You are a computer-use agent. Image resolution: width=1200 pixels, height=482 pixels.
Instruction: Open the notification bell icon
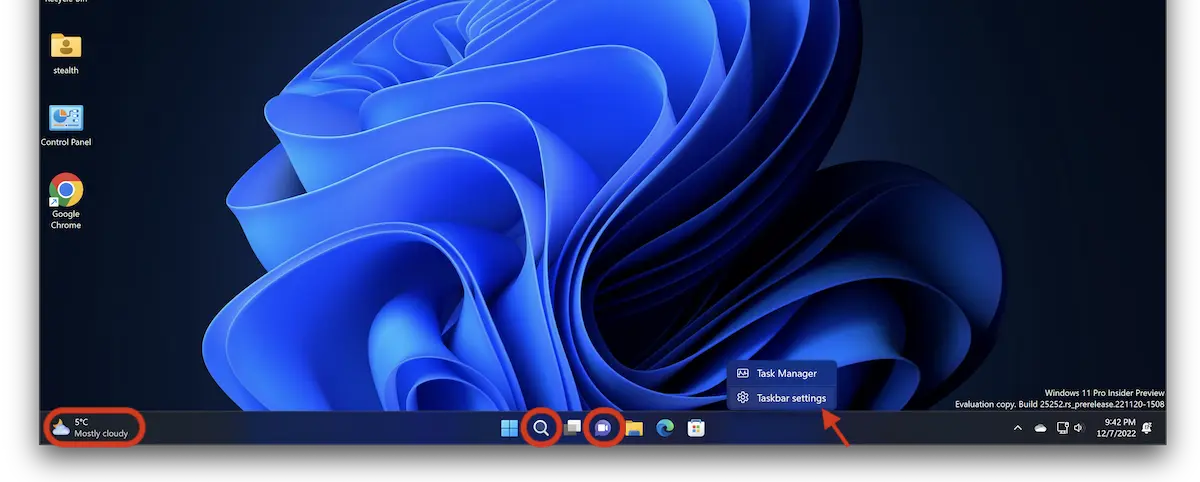pyautogui.click(x=1147, y=428)
